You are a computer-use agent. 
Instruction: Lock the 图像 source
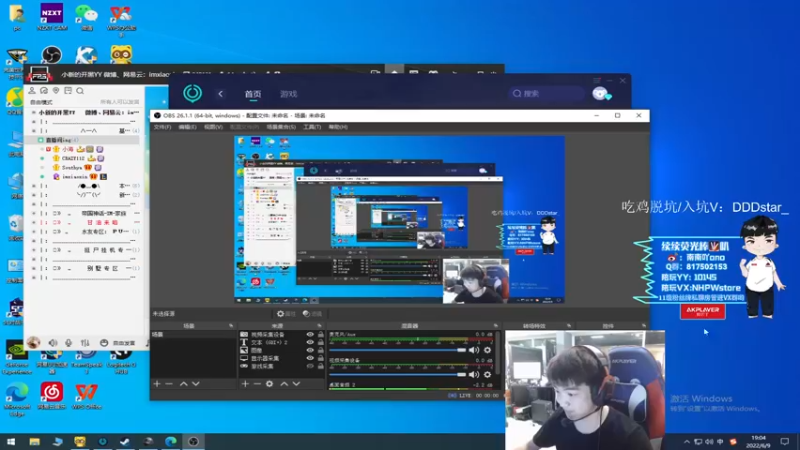pos(320,351)
